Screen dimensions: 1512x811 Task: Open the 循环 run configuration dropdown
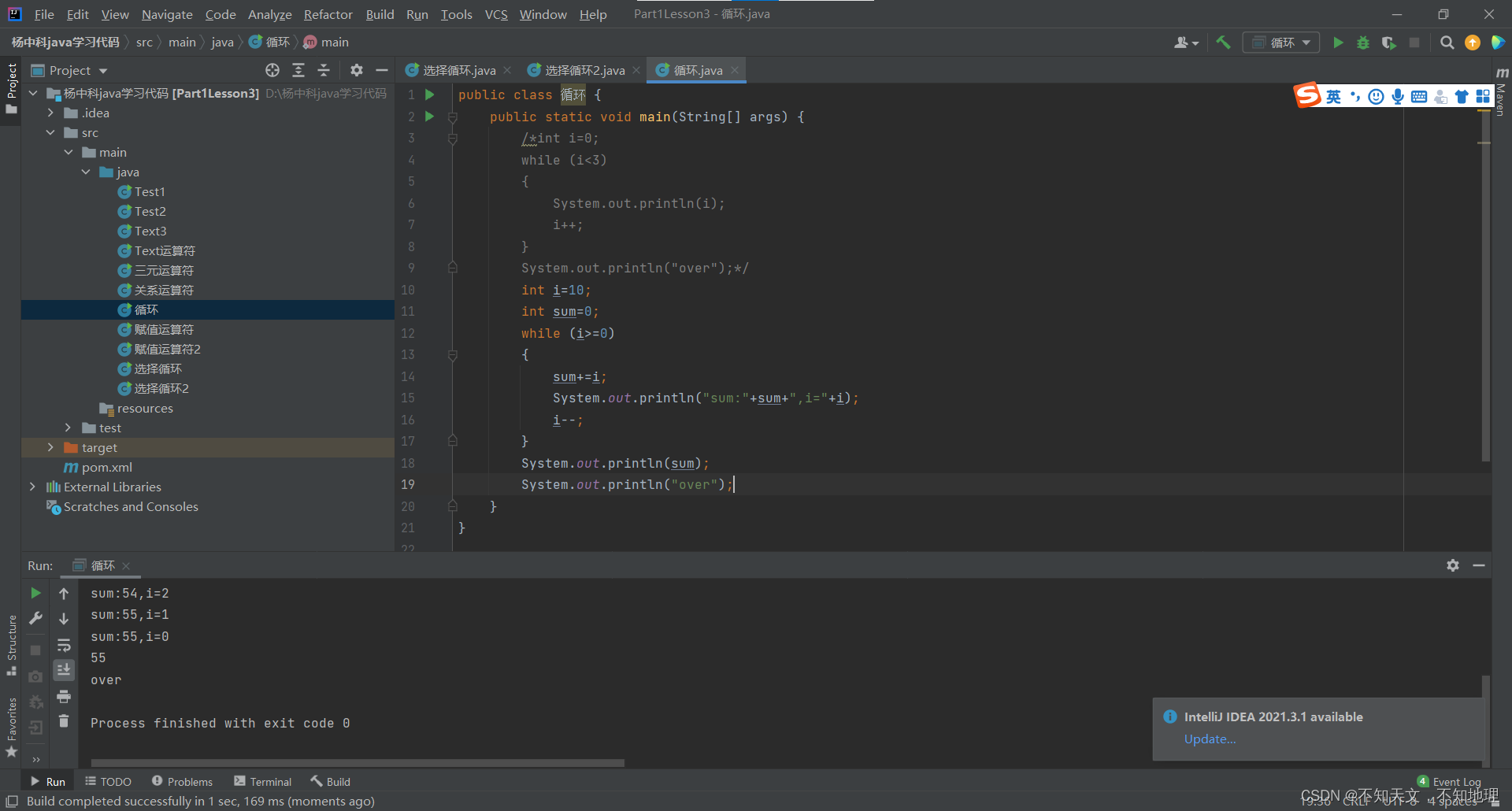click(1281, 43)
